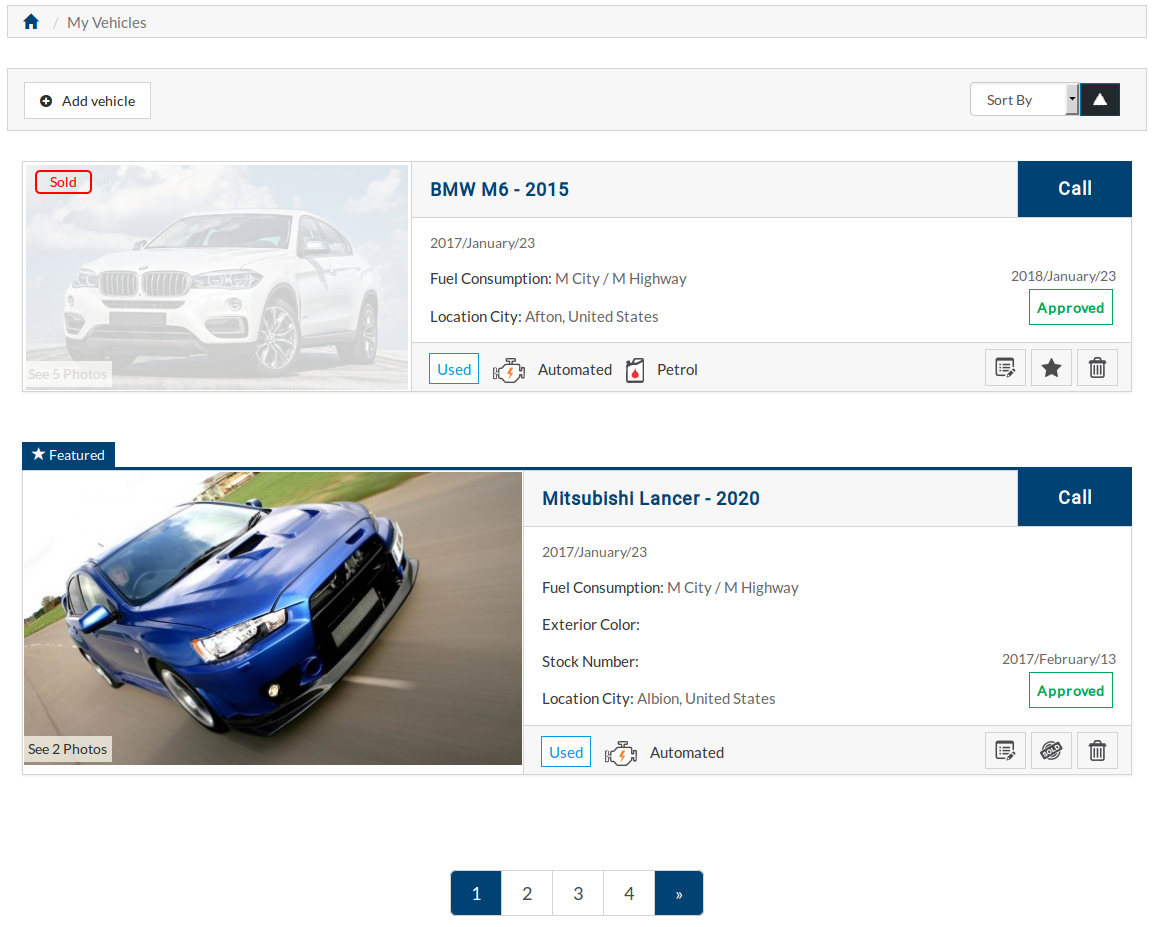Edit the Mitsubishi Lancer listing

[1005, 751]
